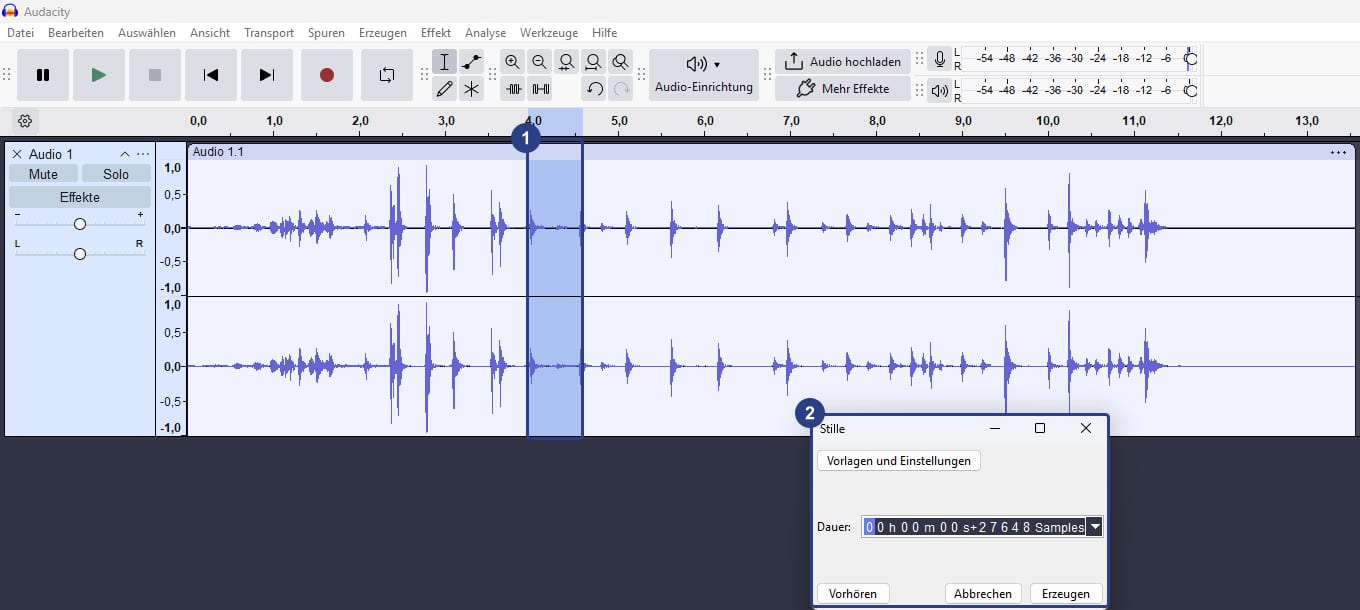Select the I-beam Selection tool
Viewport: 1360px width, 610px height.
click(445, 62)
